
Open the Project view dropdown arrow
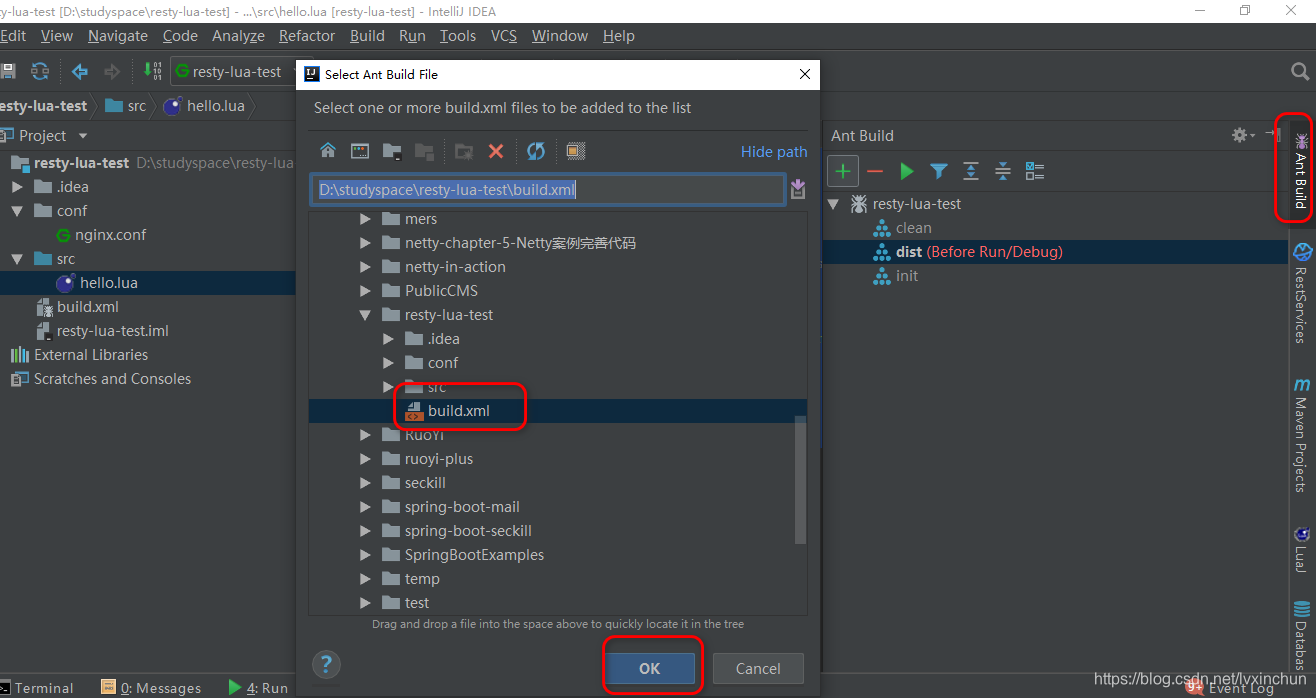[83, 136]
